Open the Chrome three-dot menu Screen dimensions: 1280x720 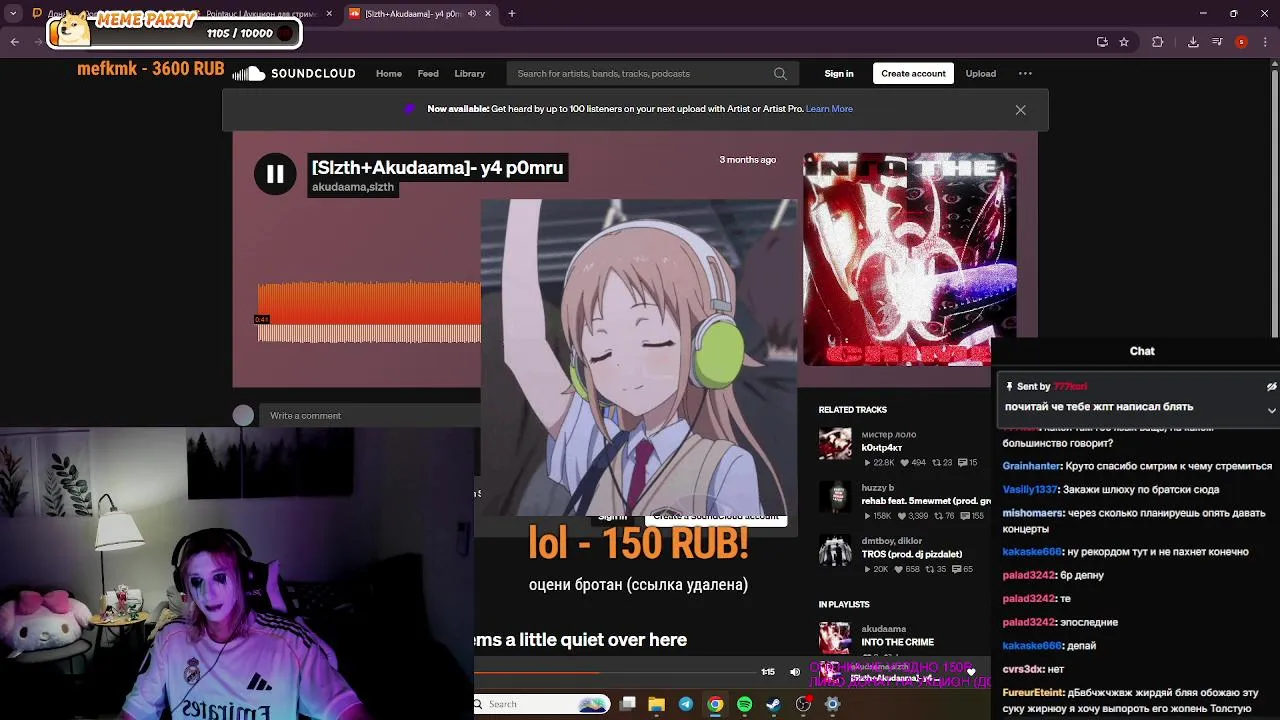click(x=1265, y=42)
